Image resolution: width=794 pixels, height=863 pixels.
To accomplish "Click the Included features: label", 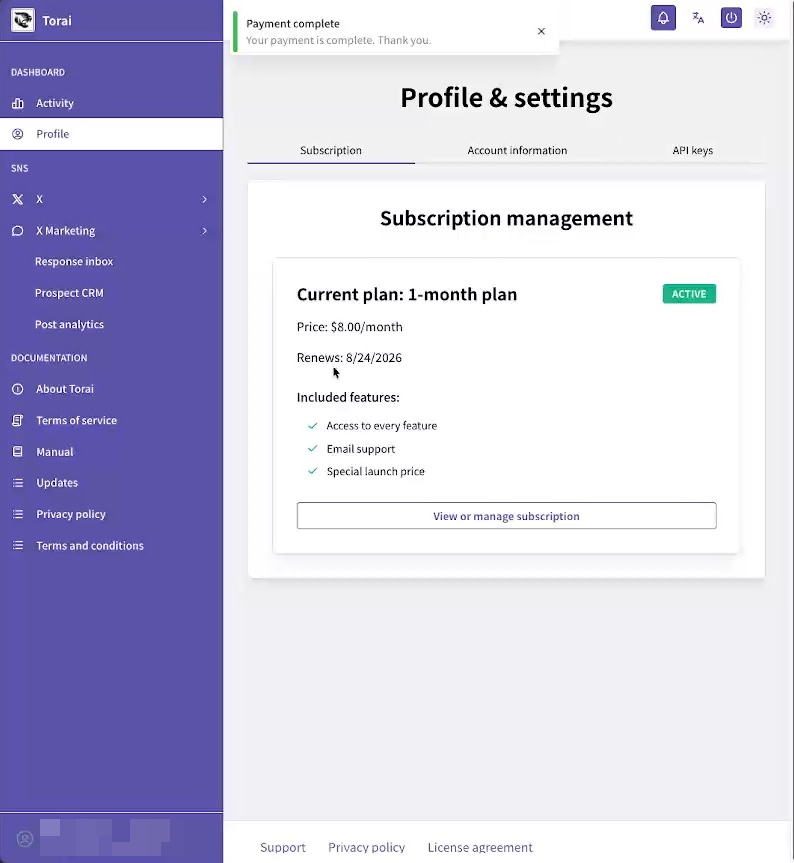I will coord(348,397).
